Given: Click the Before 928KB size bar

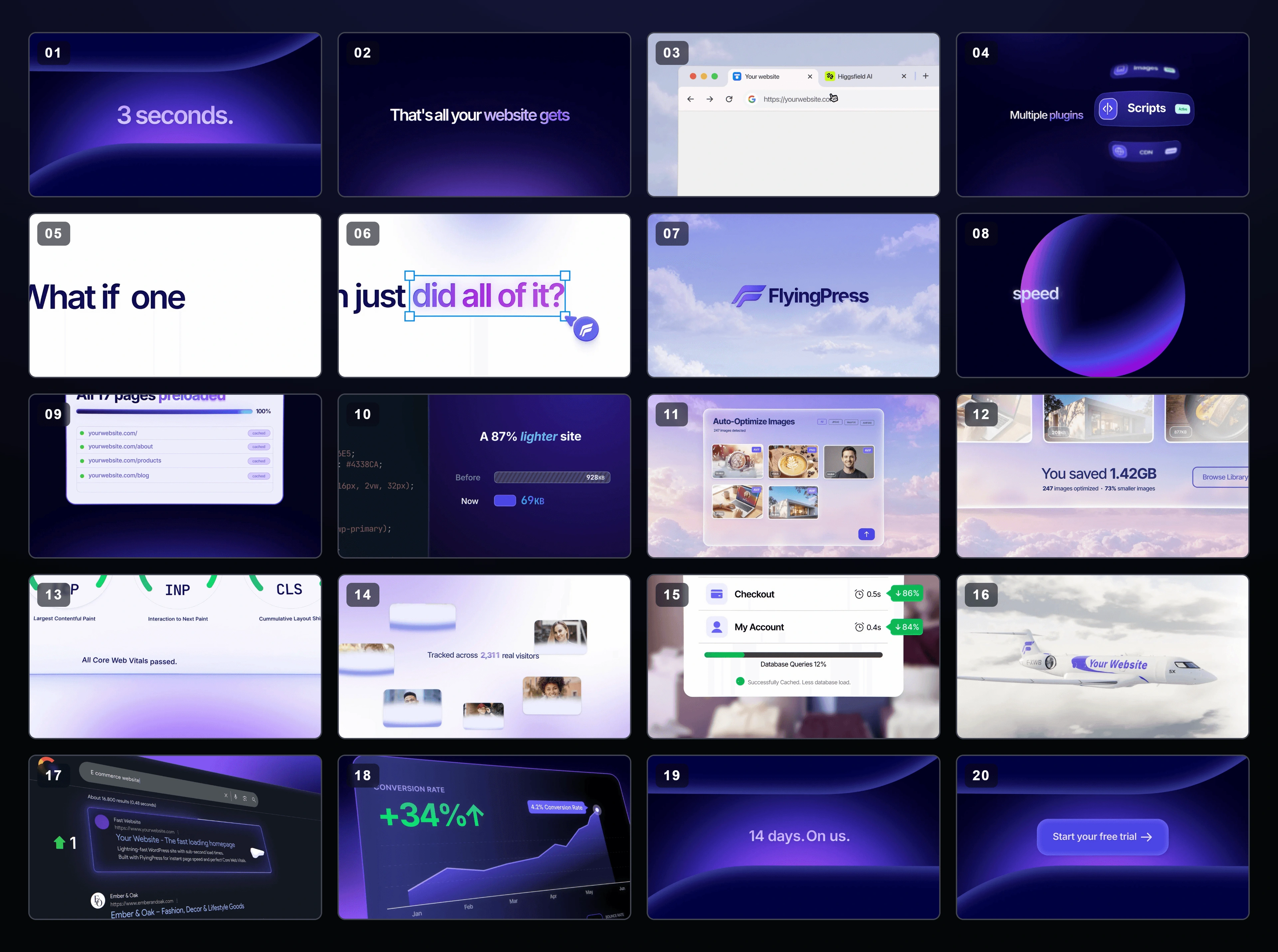Looking at the screenshot, I should pyautogui.click(x=552, y=477).
